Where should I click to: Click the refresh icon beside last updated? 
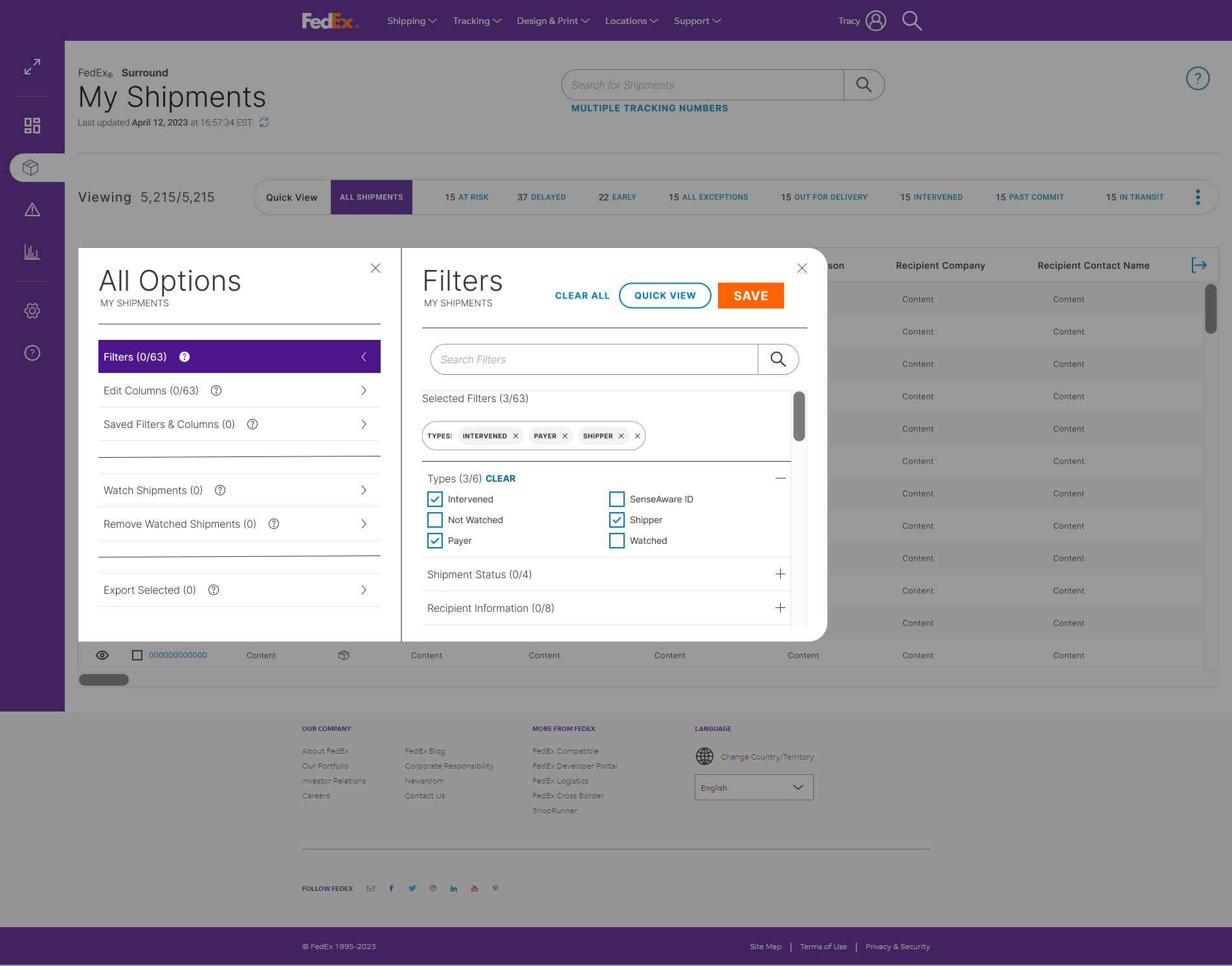pyautogui.click(x=264, y=122)
